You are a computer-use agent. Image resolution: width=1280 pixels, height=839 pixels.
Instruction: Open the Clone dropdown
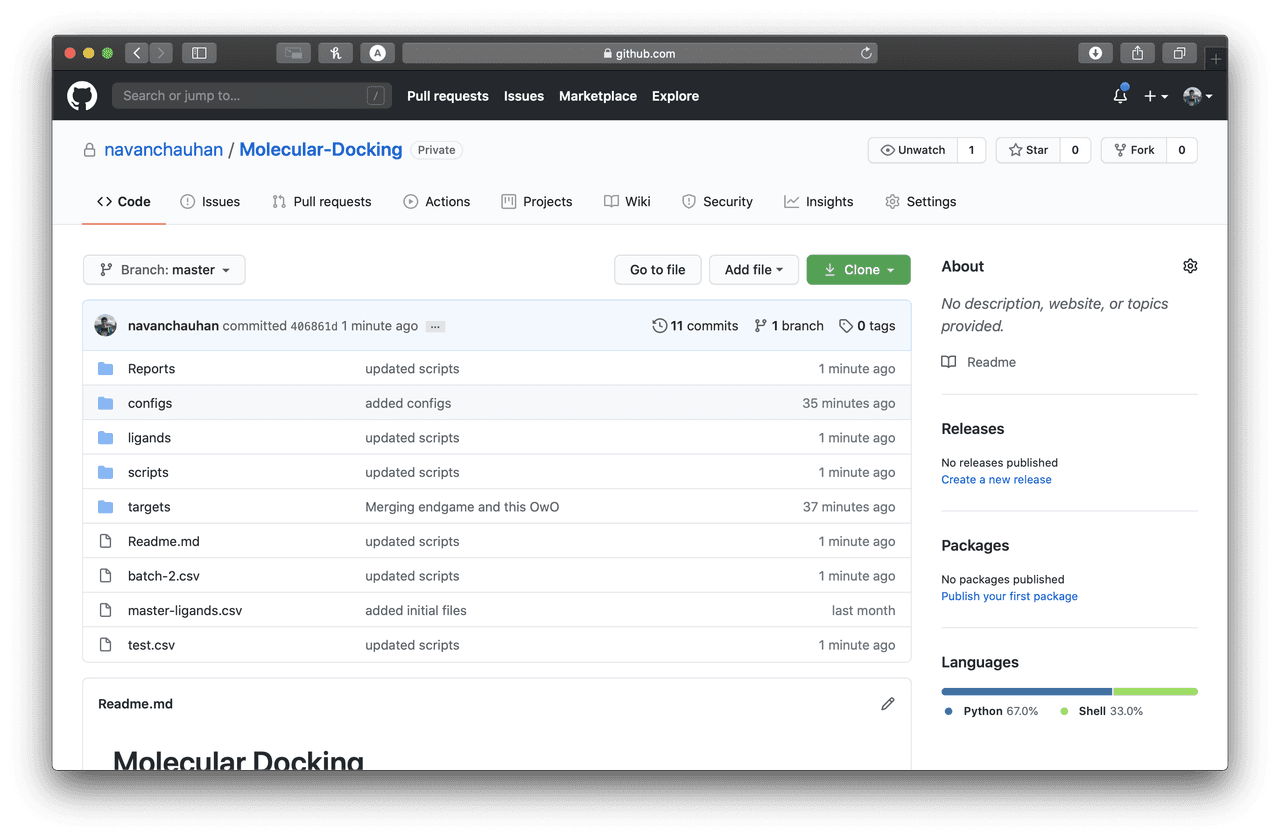pos(859,270)
